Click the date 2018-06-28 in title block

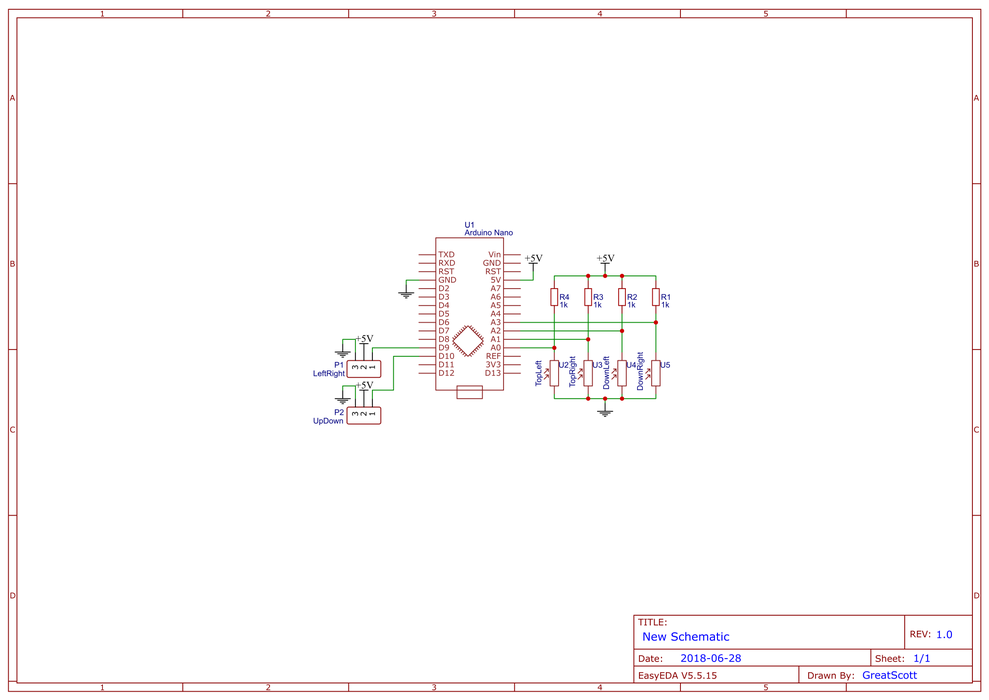click(711, 658)
